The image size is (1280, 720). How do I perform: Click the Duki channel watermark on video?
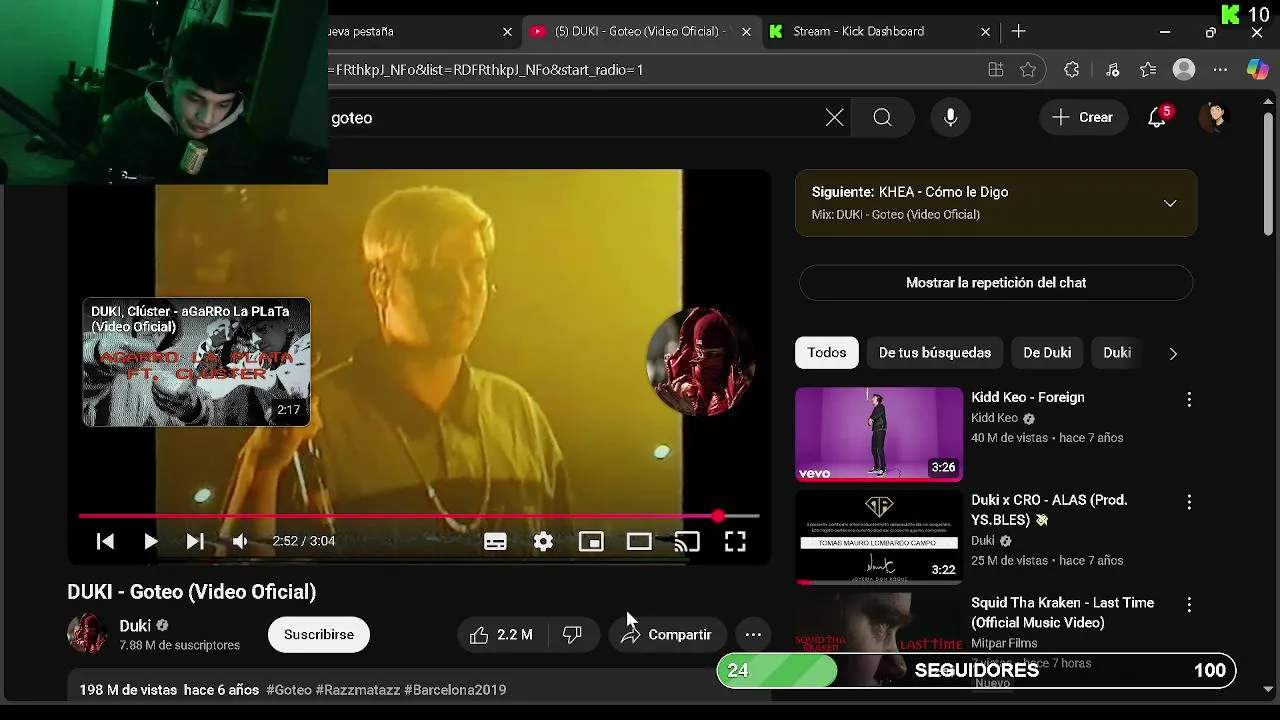[700, 361]
